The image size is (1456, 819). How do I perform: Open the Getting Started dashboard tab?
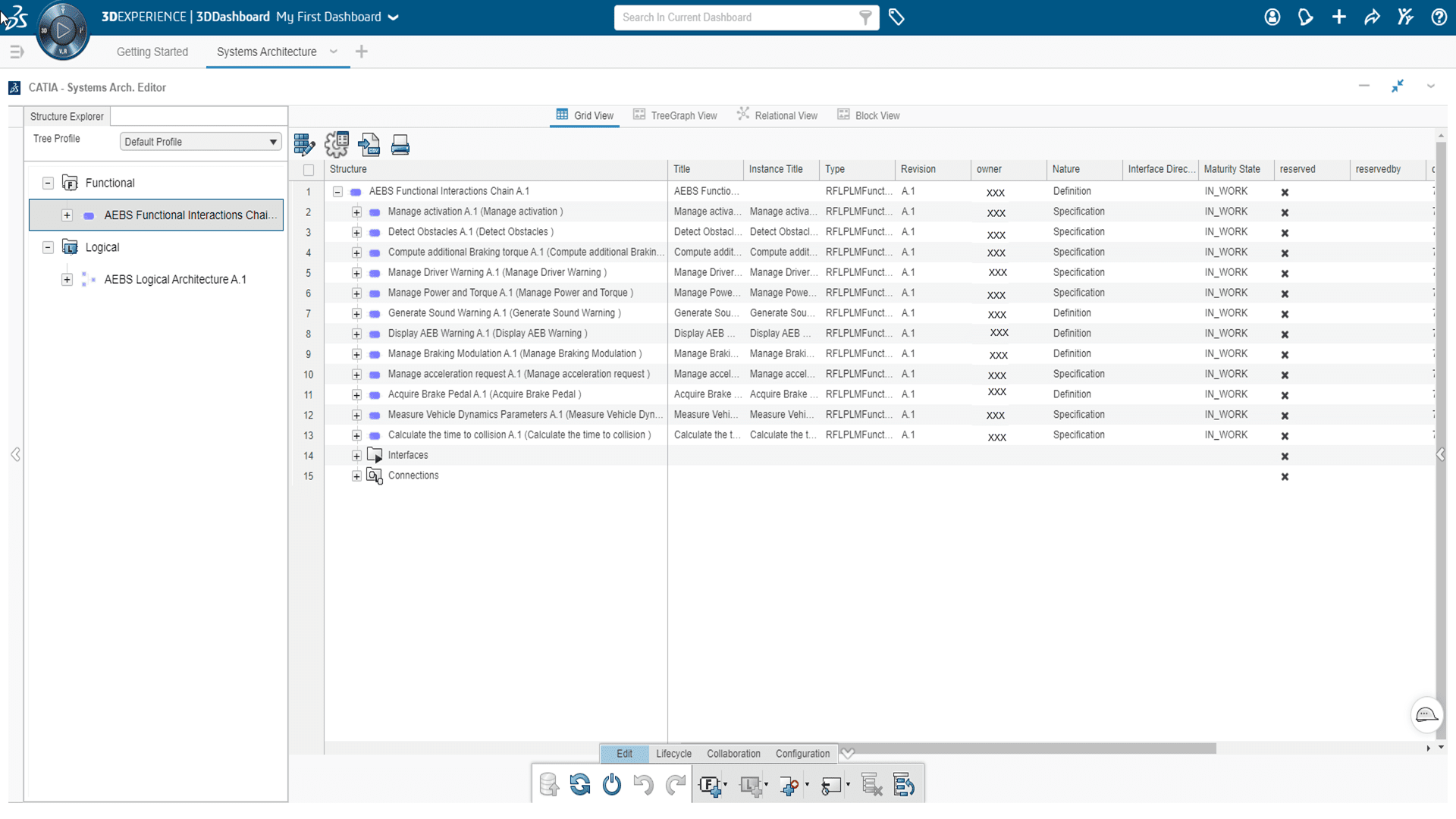point(152,52)
